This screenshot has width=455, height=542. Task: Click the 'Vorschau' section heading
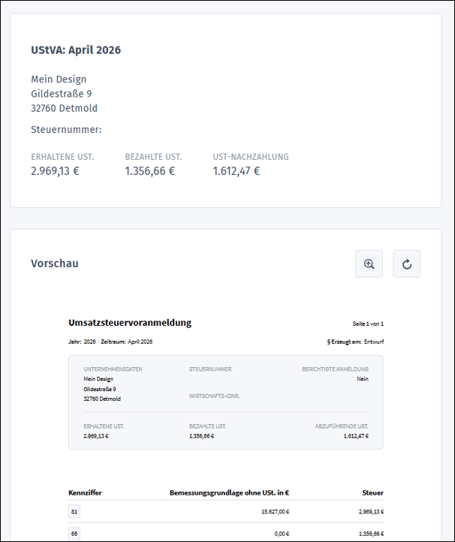[x=55, y=263]
